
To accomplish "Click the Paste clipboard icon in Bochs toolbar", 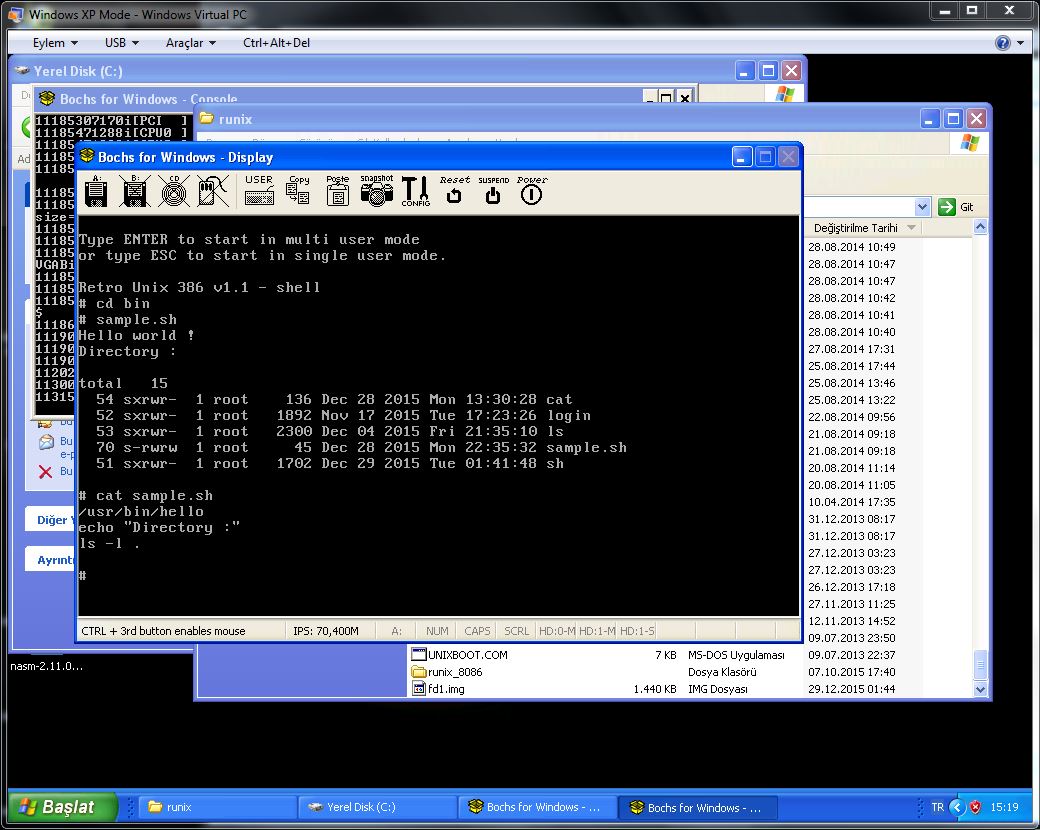I will 338,190.
